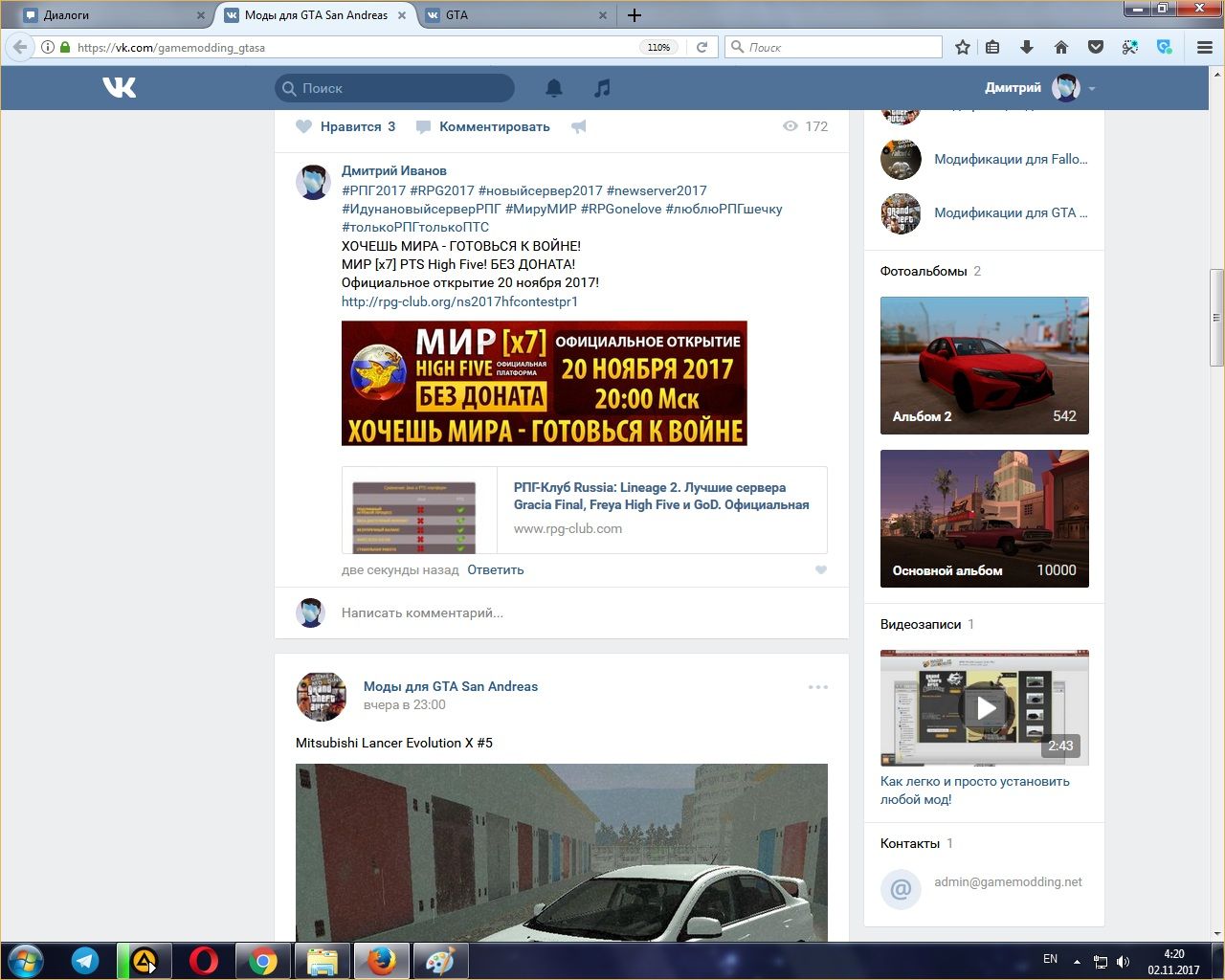Open a new browser tab

(635, 15)
